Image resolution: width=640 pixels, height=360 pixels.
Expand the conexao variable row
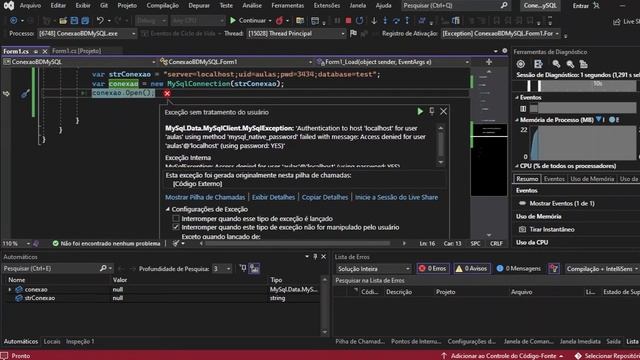pyautogui.click(x=10, y=289)
